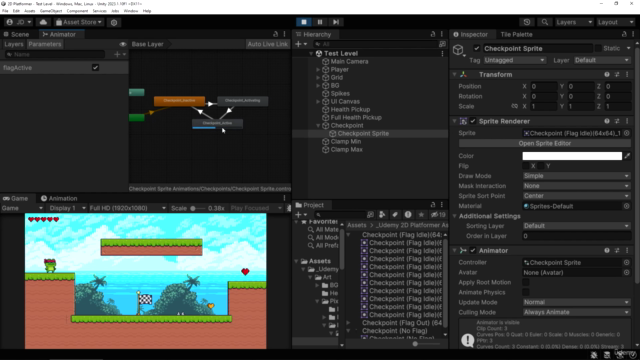640x360 pixels.
Task: Open the Layout dropdown
Action: click(615, 22)
